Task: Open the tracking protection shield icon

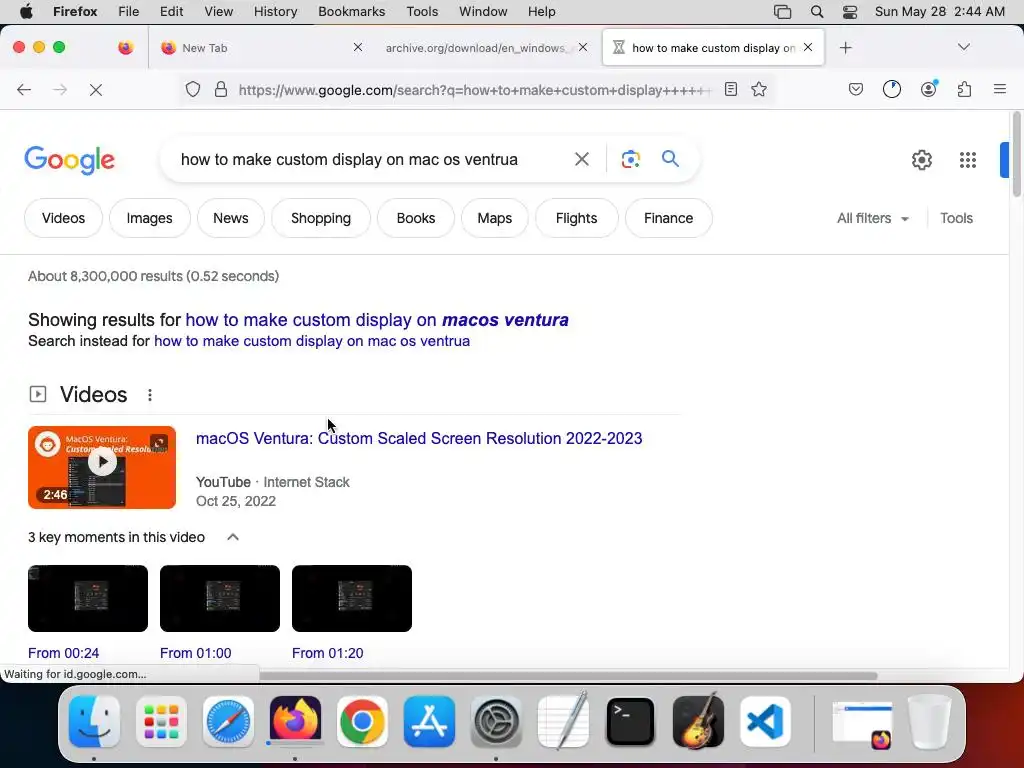Action: [193, 89]
